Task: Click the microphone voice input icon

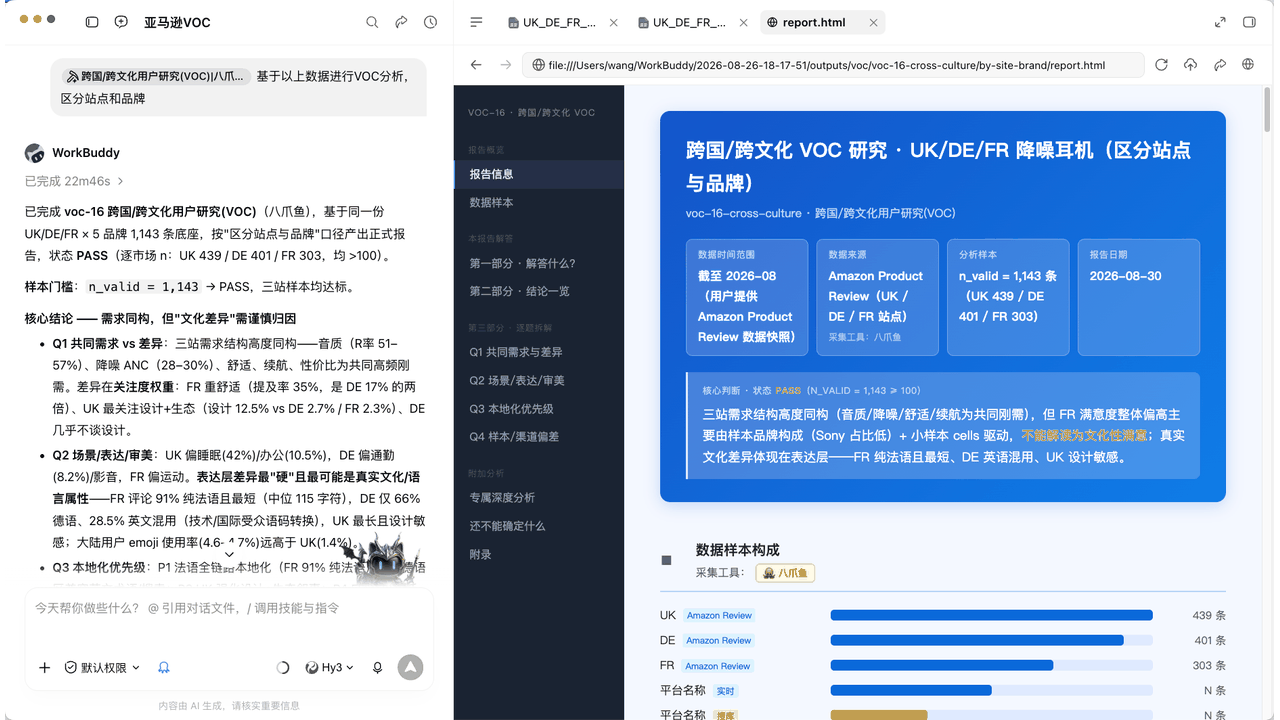Action: pos(377,668)
